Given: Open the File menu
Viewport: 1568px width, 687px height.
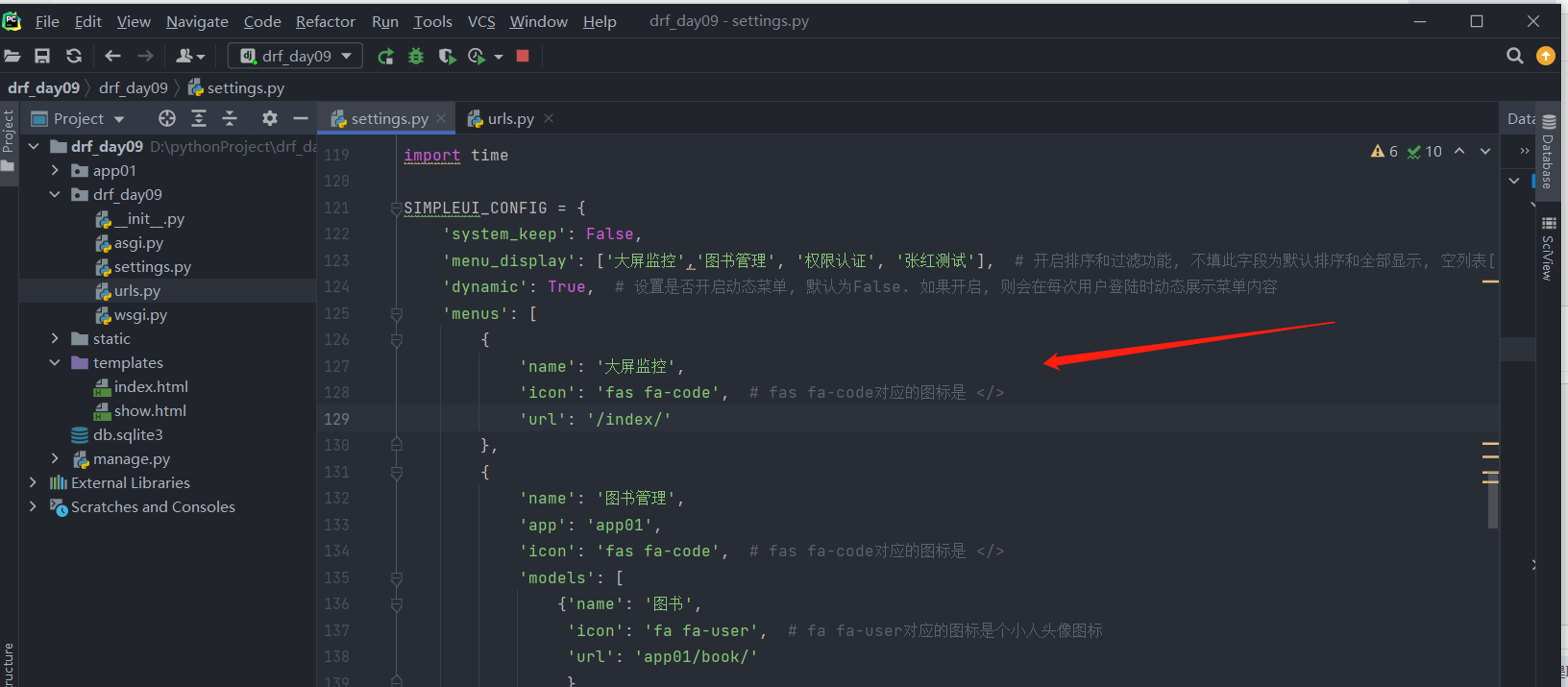Looking at the screenshot, I should pyautogui.click(x=47, y=21).
